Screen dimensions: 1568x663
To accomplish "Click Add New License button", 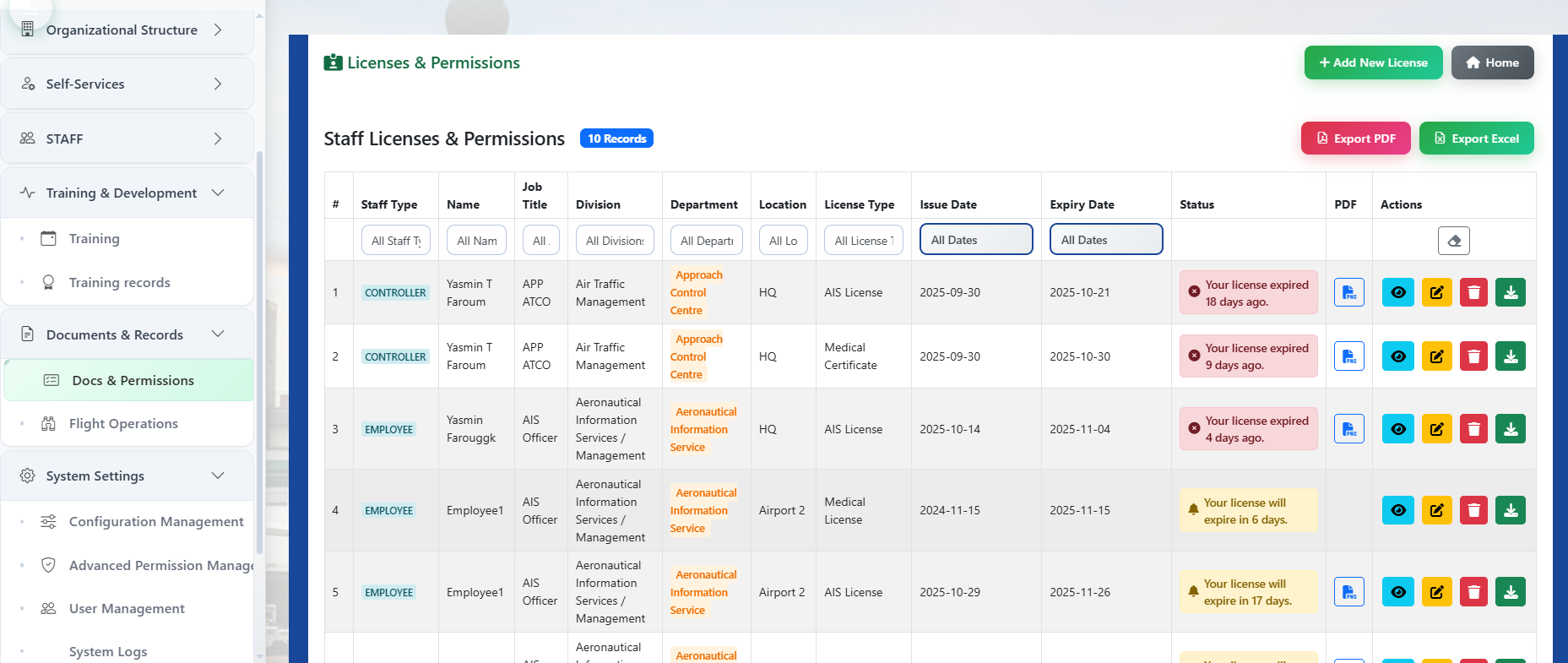I will tap(1373, 62).
